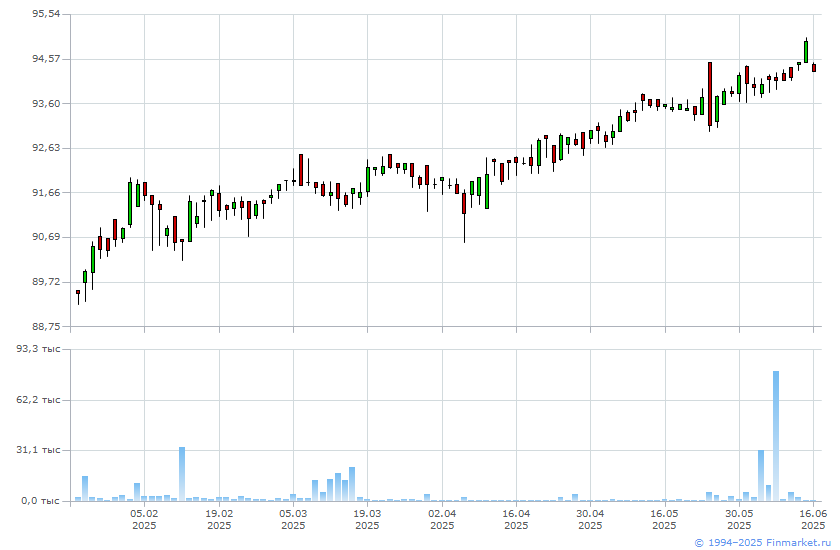840x550 pixels.
Task: Click the 05.03 2025 date label
Action: [x=293, y=519]
